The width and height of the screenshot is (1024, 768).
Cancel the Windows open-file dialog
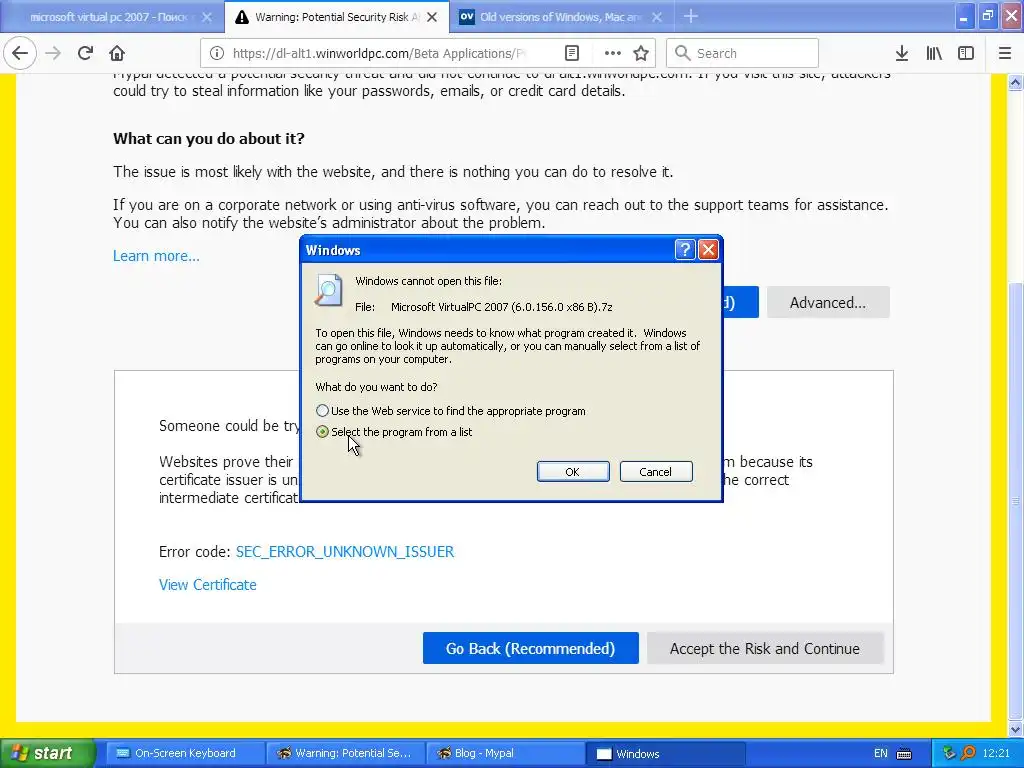656,472
